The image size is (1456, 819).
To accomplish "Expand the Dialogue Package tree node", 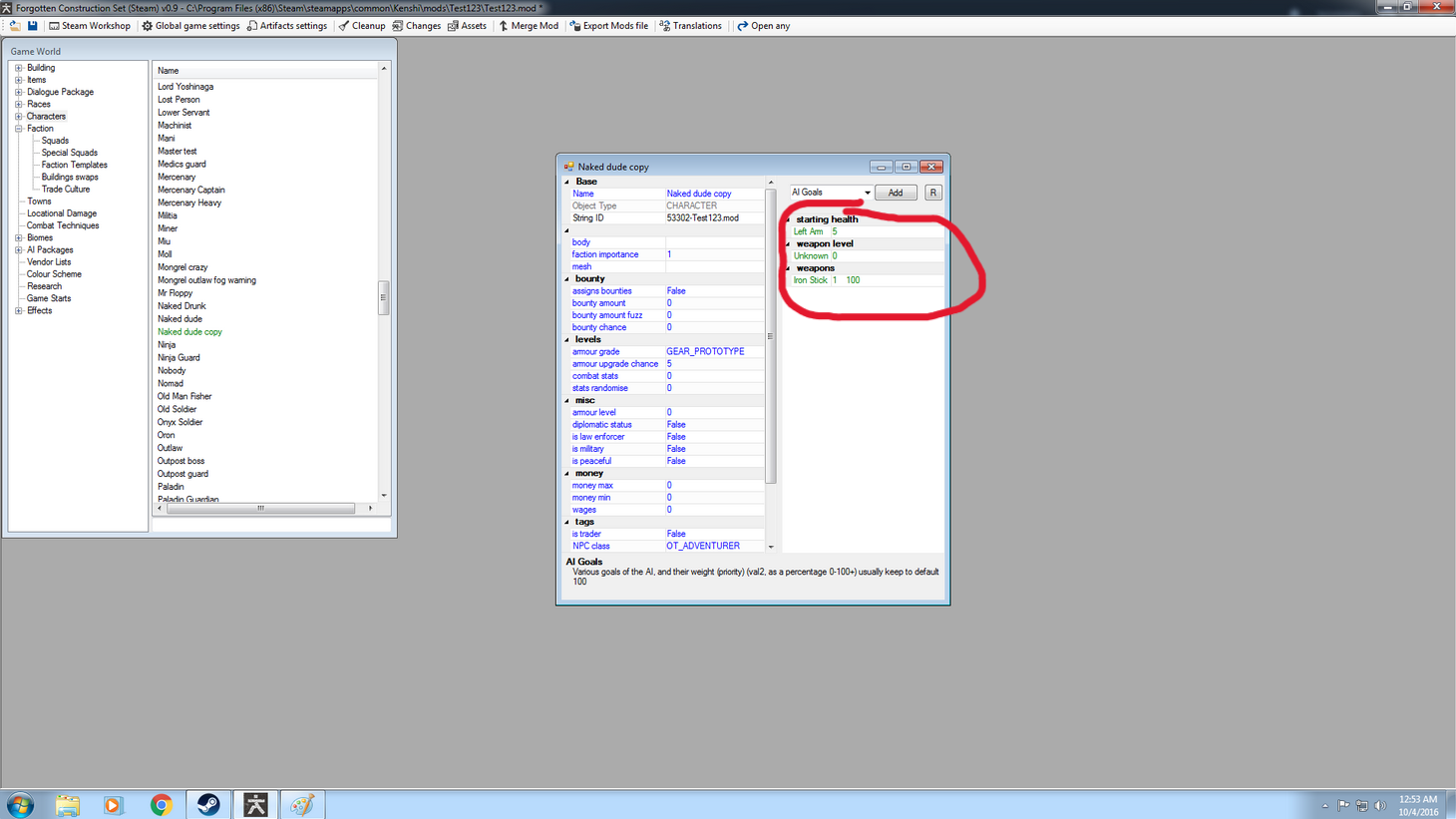I will (18, 92).
